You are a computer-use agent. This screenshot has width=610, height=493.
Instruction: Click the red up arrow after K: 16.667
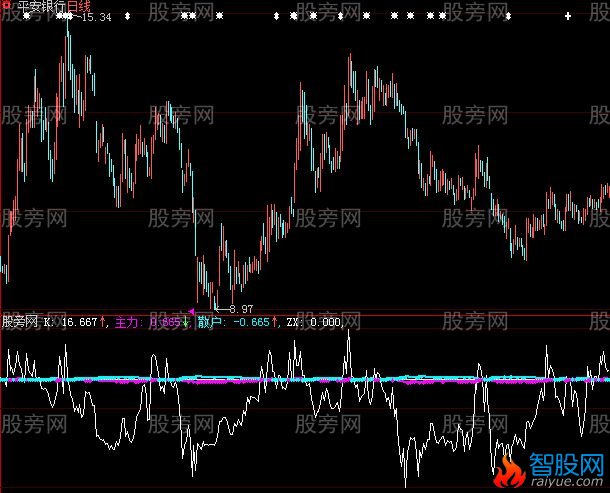pos(102,322)
